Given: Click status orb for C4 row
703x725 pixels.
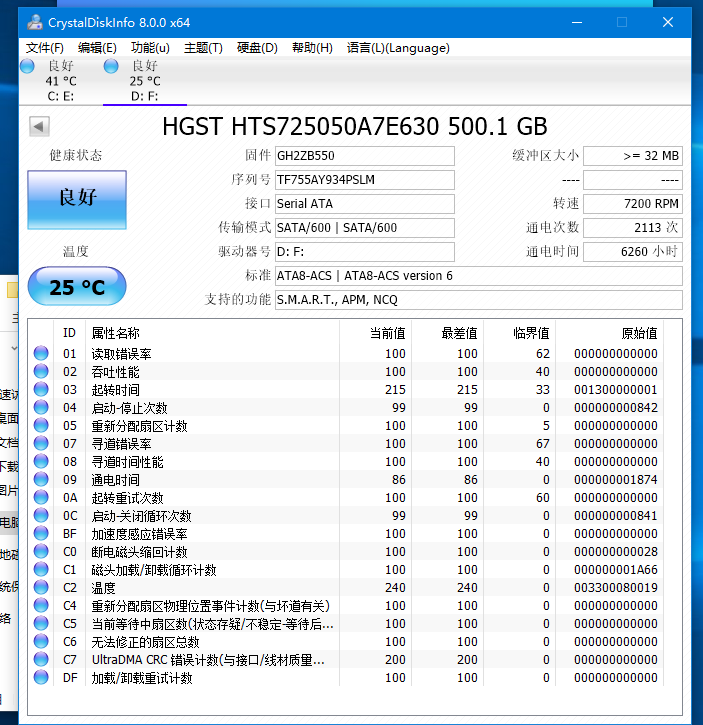Looking at the screenshot, I should tap(41, 606).
